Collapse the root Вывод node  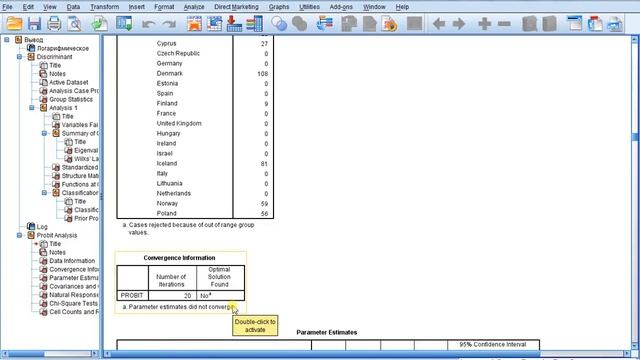tap(7, 40)
